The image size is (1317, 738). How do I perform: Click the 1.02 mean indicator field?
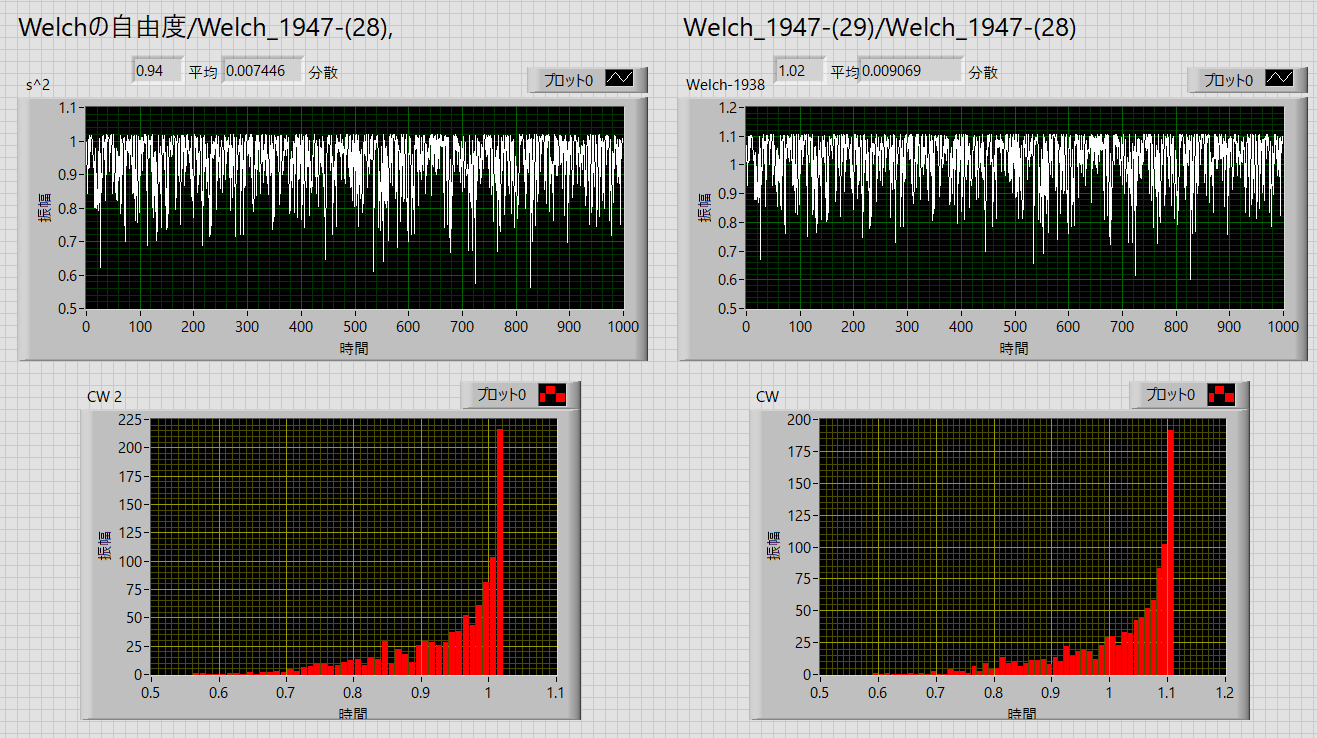pyautogui.click(x=798, y=70)
